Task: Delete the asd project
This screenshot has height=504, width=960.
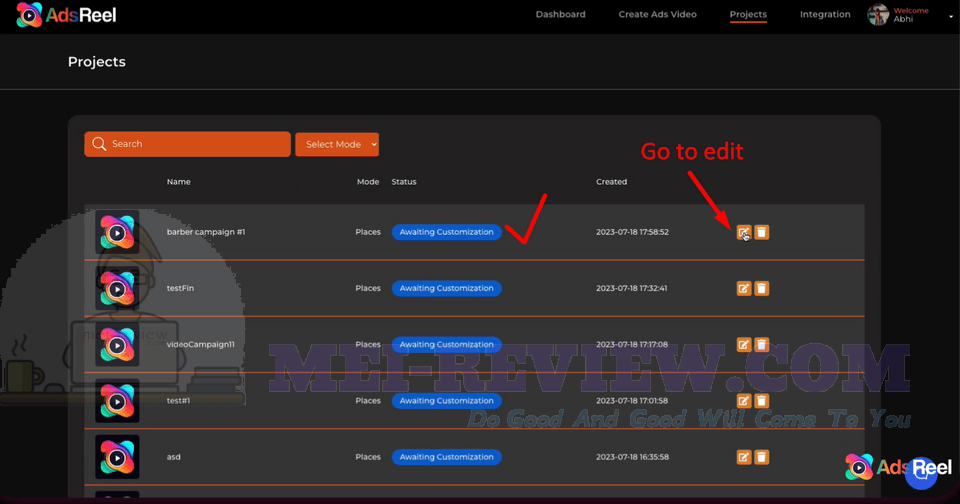Action: [x=762, y=457]
